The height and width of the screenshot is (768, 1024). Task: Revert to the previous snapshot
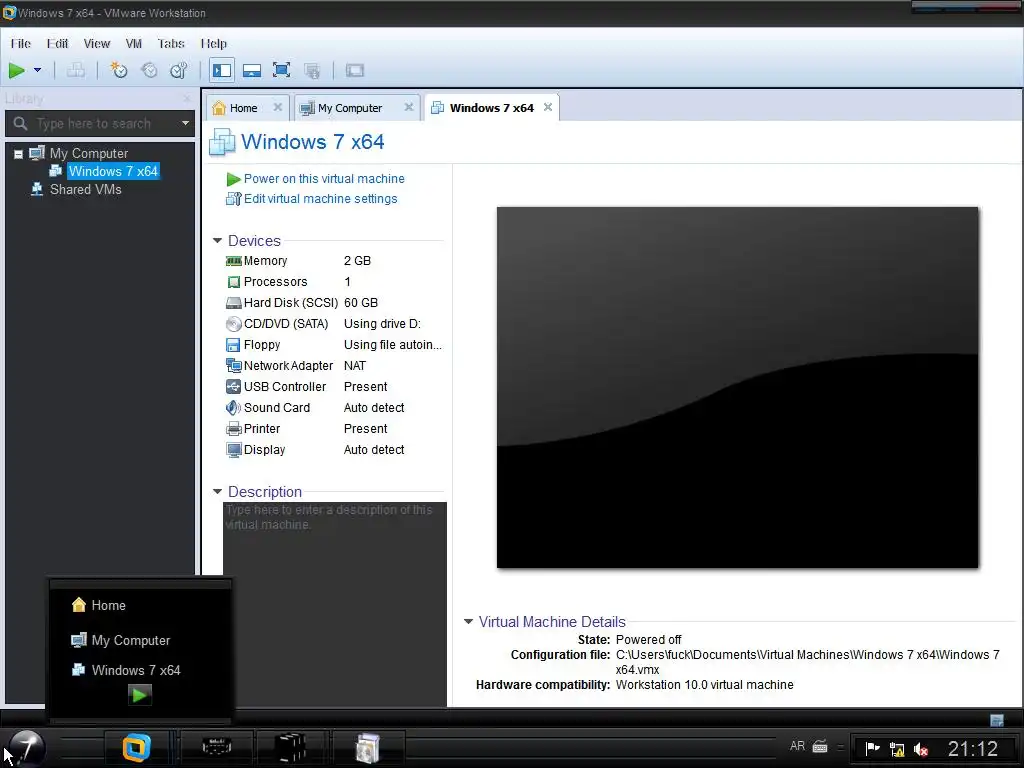click(x=149, y=70)
